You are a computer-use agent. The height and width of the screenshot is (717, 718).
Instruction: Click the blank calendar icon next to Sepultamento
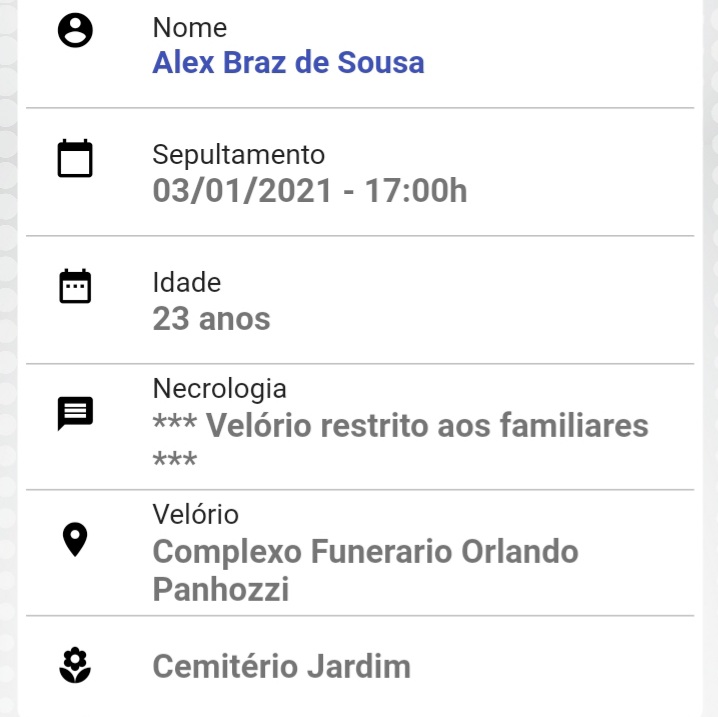[x=75, y=158]
